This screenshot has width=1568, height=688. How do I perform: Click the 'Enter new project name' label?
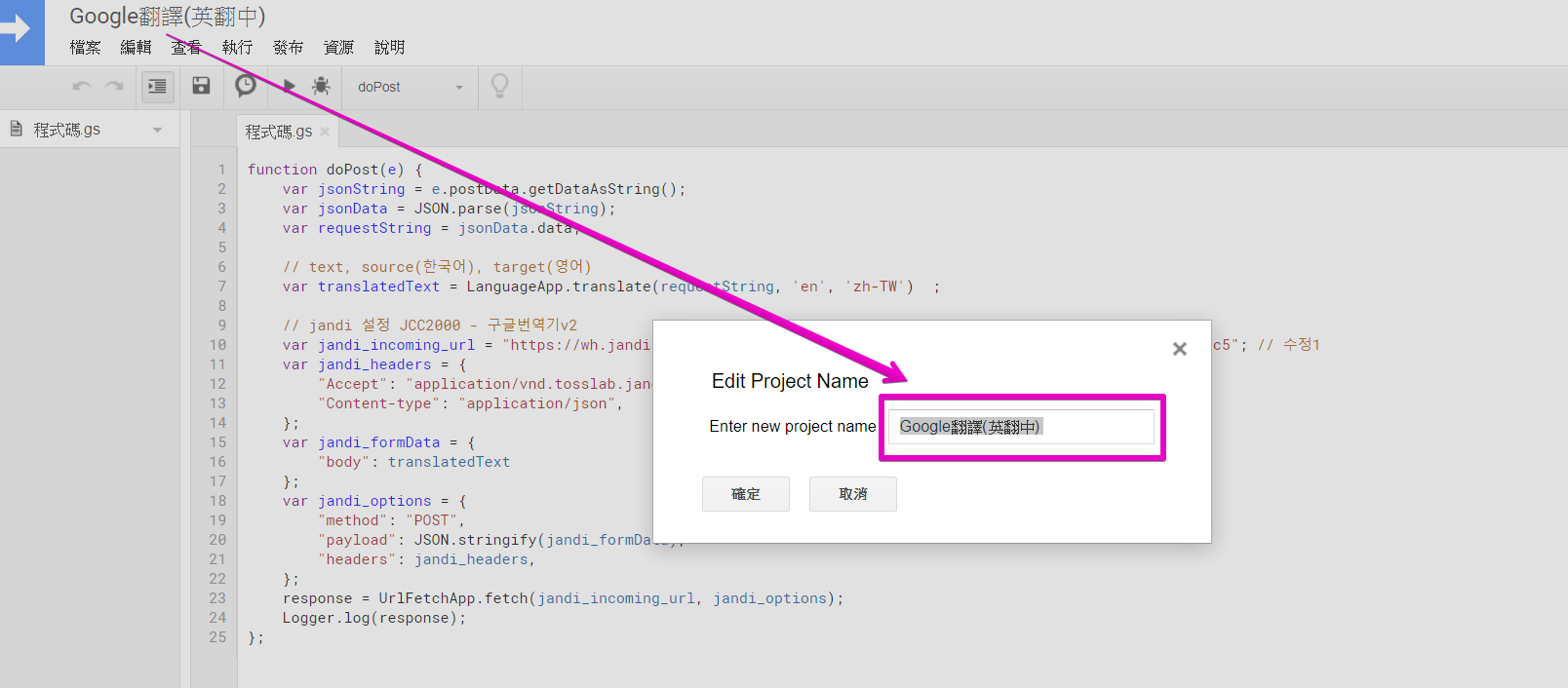(x=793, y=427)
